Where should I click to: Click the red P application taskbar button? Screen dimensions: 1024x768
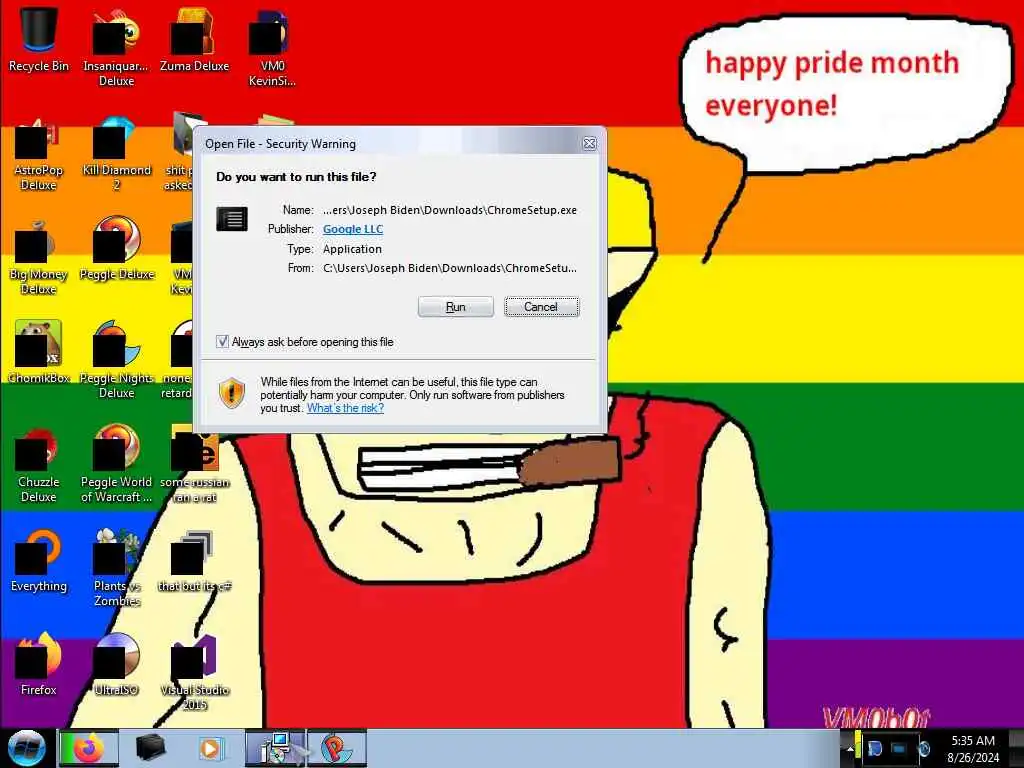coord(337,748)
